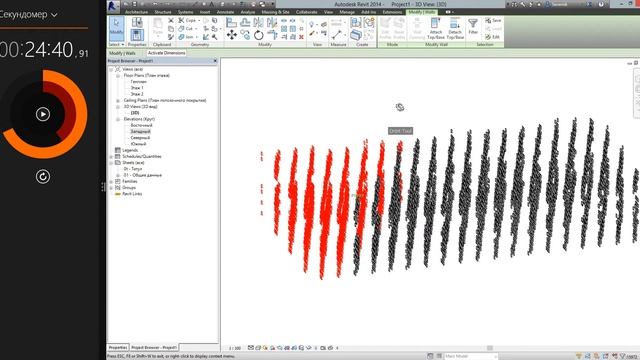The height and width of the screenshot is (360, 640).
Task: Switch to the Properties tab at panel bottom
Action: (118, 347)
